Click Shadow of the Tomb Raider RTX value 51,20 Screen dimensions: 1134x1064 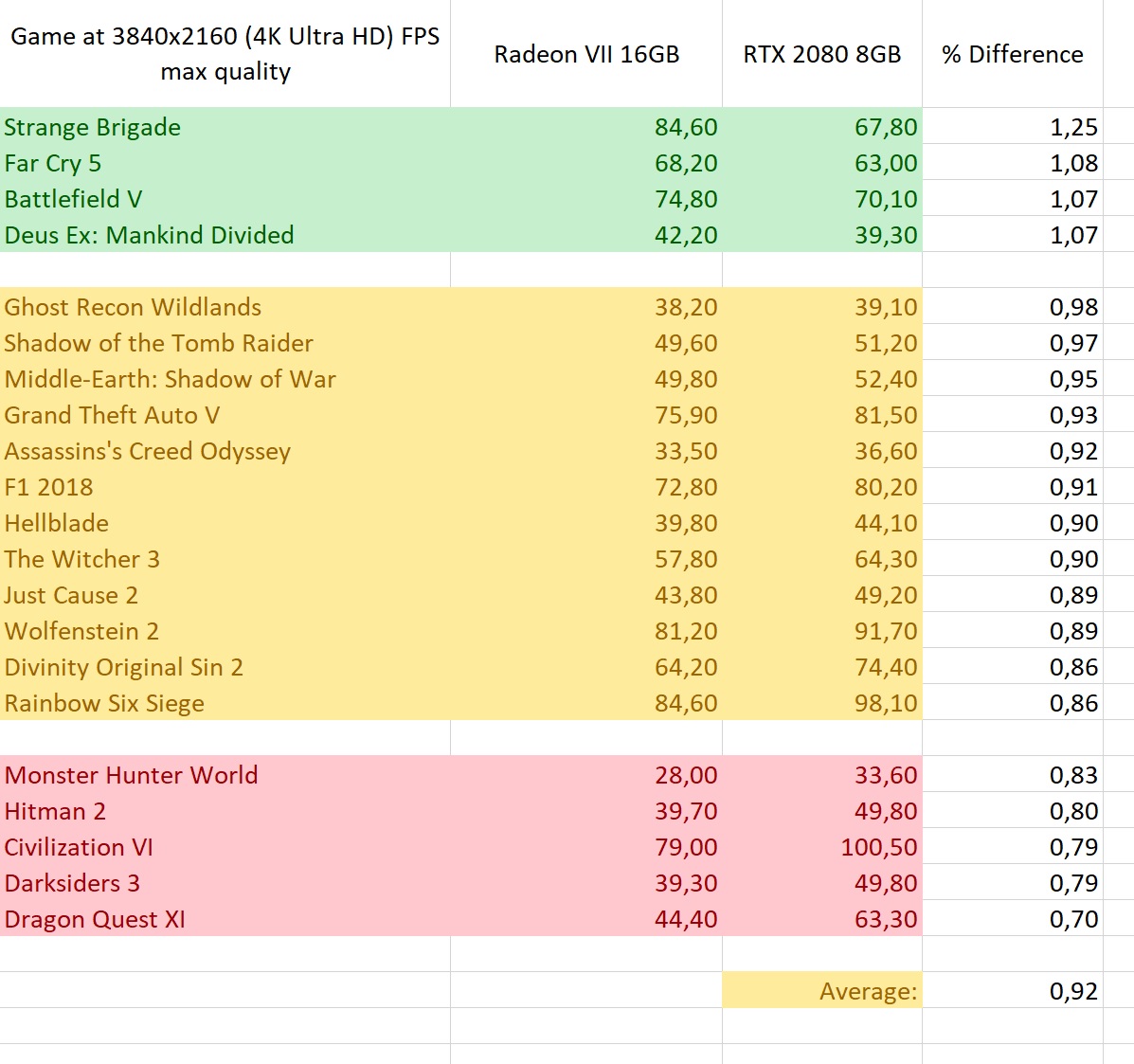822,342
